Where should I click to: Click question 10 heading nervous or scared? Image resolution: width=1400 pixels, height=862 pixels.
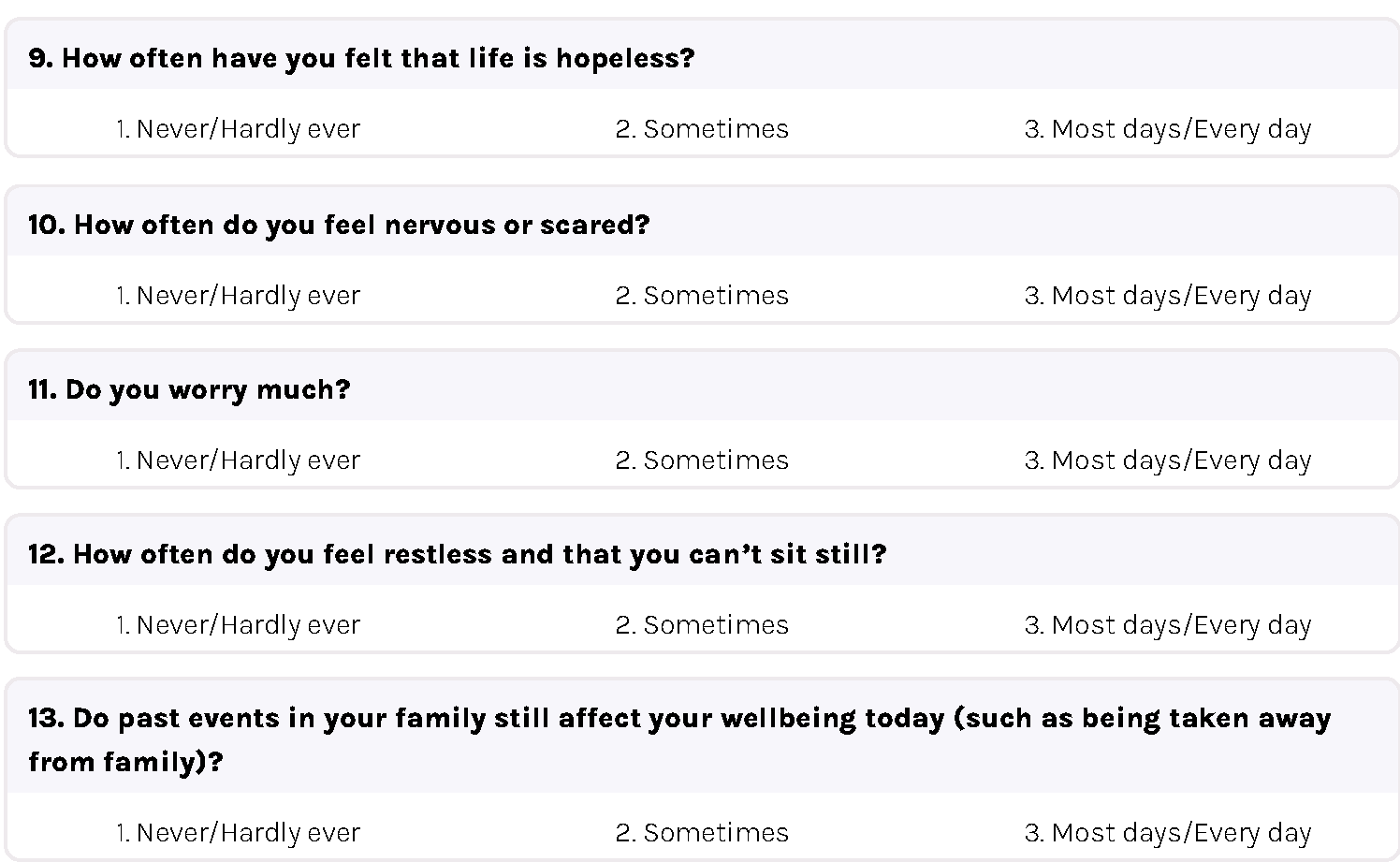pyautogui.click(x=339, y=225)
